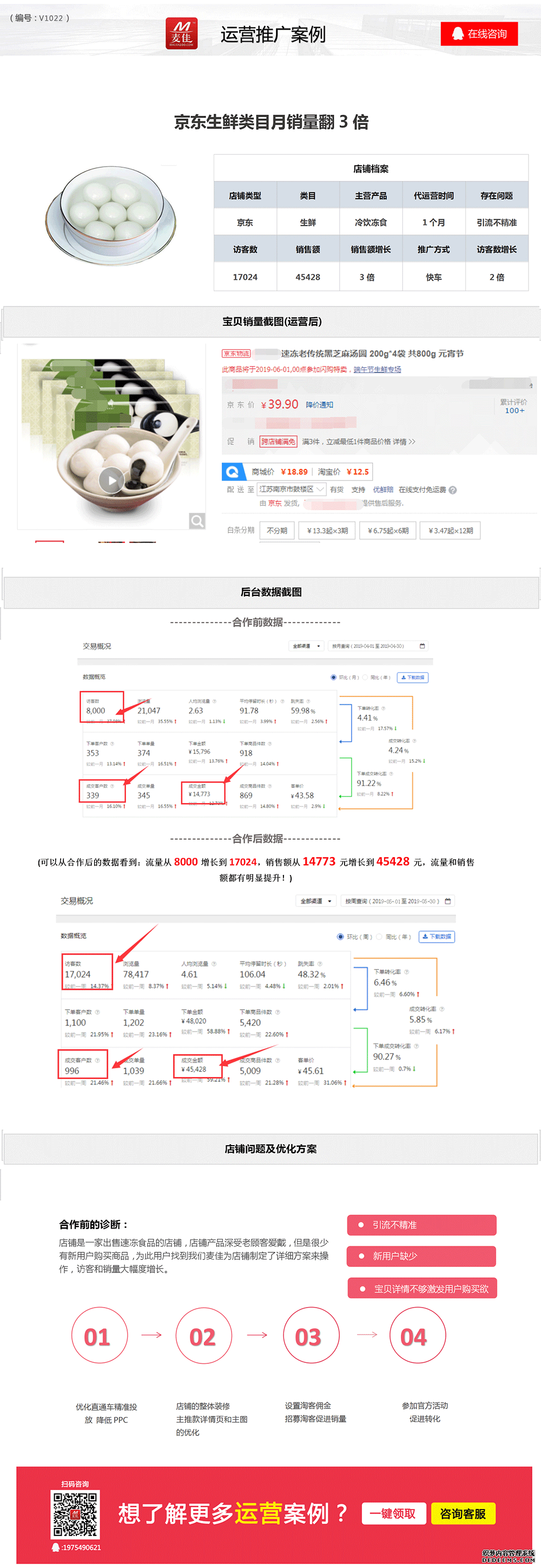Click help icon beside 下单转化率 6.46%
This screenshot has width=541, height=1568.
point(407,971)
